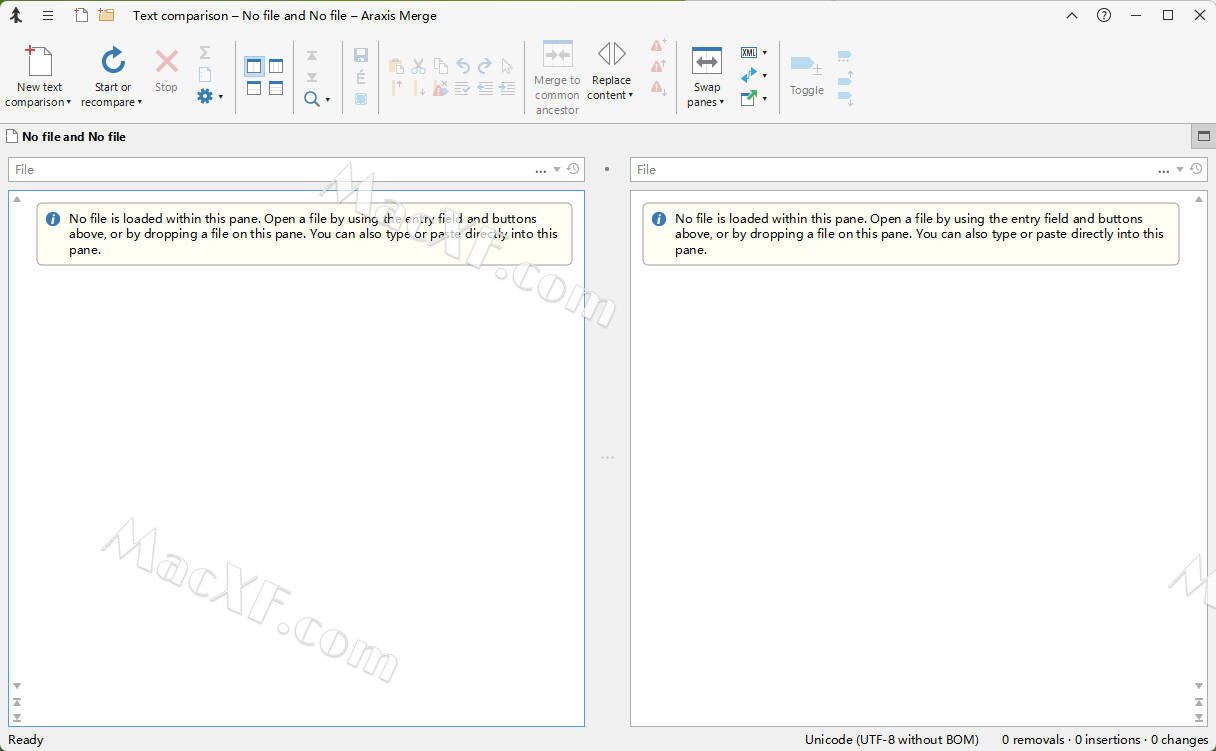Viewport: 1216px width, 751px height.
Task: Expand the green export icon dropdown arrow
Action: (x=765, y=98)
